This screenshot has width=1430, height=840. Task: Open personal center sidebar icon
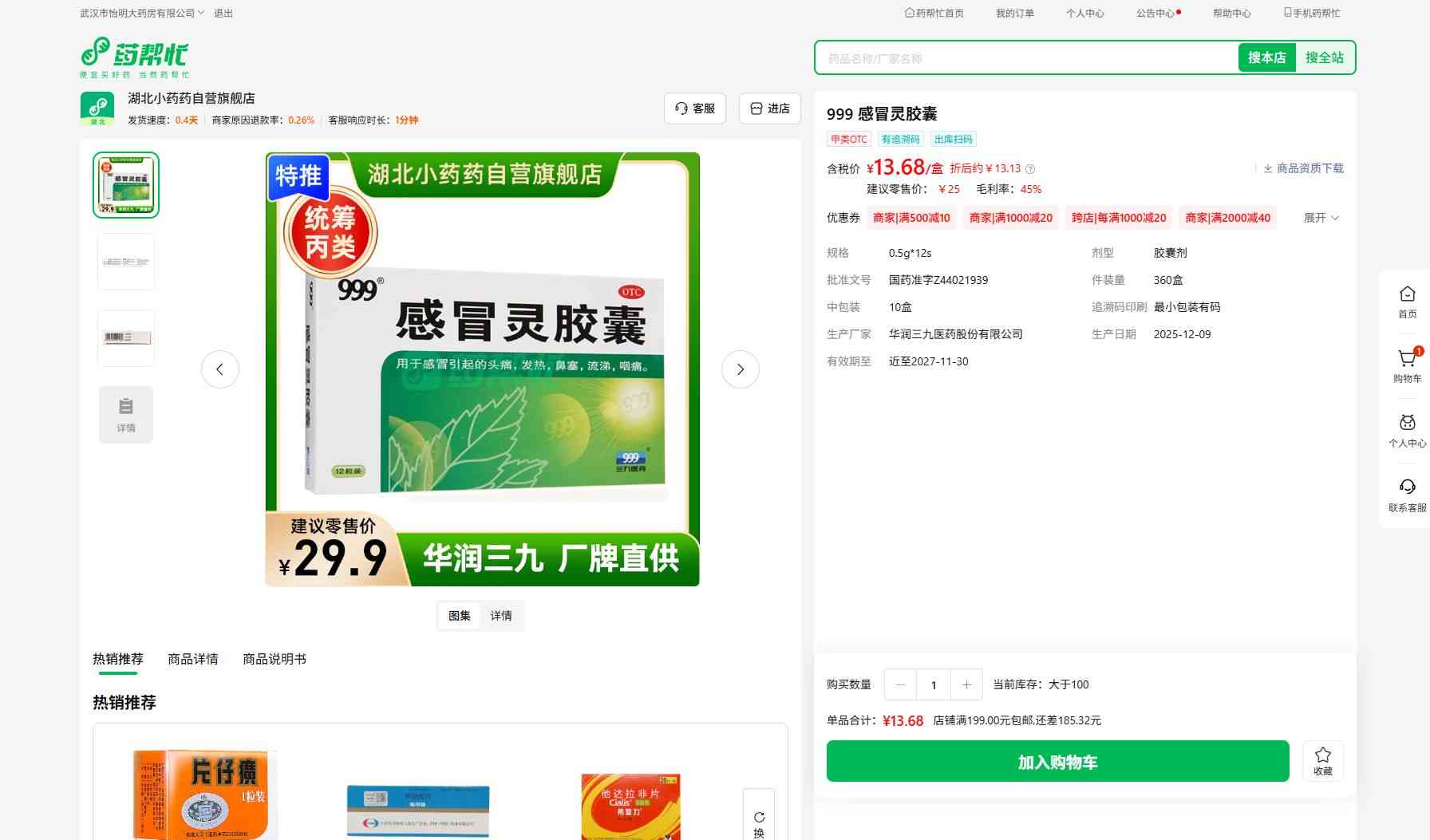click(1407, 424)
